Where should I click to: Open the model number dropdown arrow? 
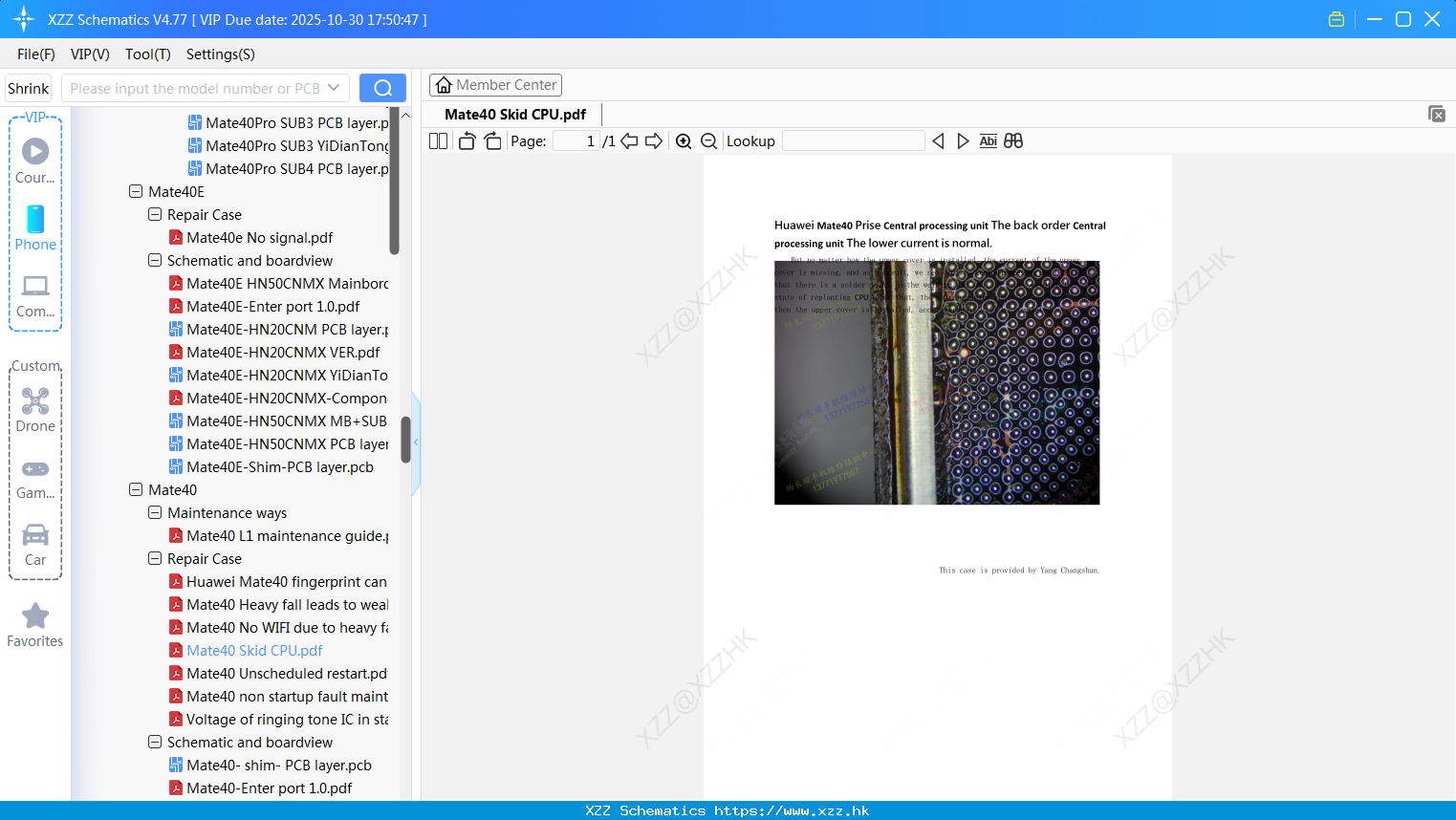click(334, 88)
